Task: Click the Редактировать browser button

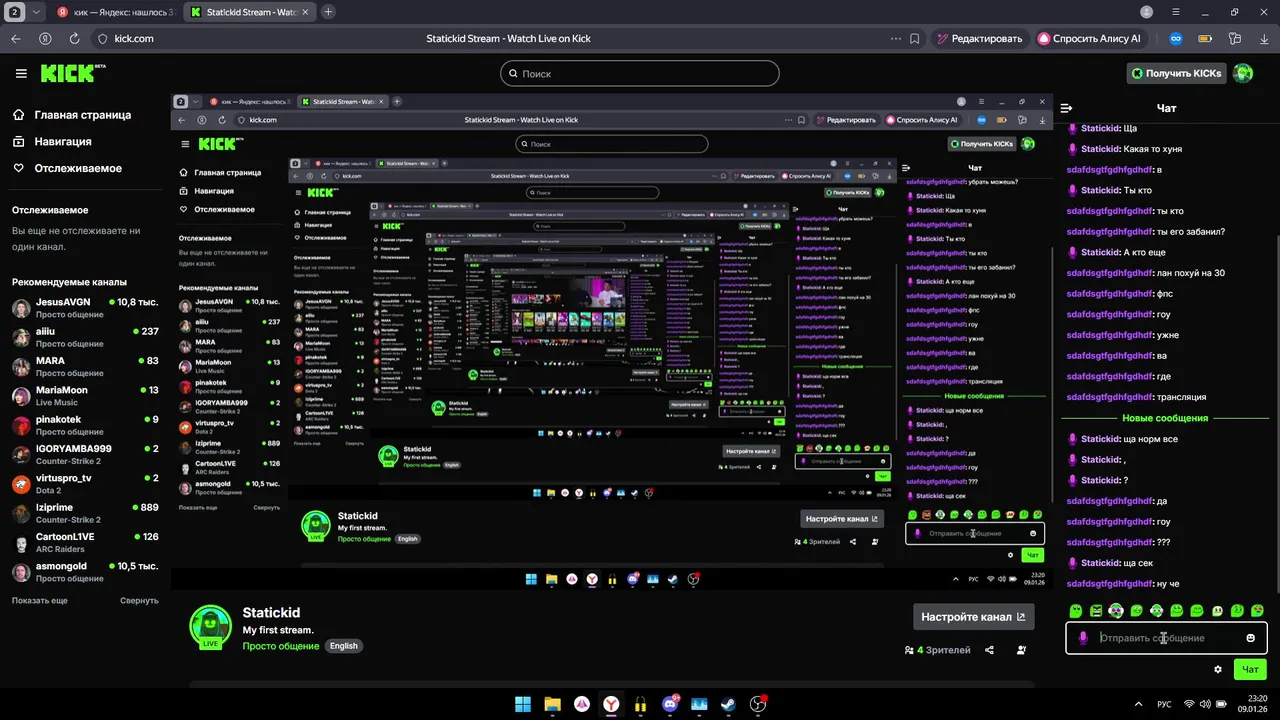Action: coord(979,39)
